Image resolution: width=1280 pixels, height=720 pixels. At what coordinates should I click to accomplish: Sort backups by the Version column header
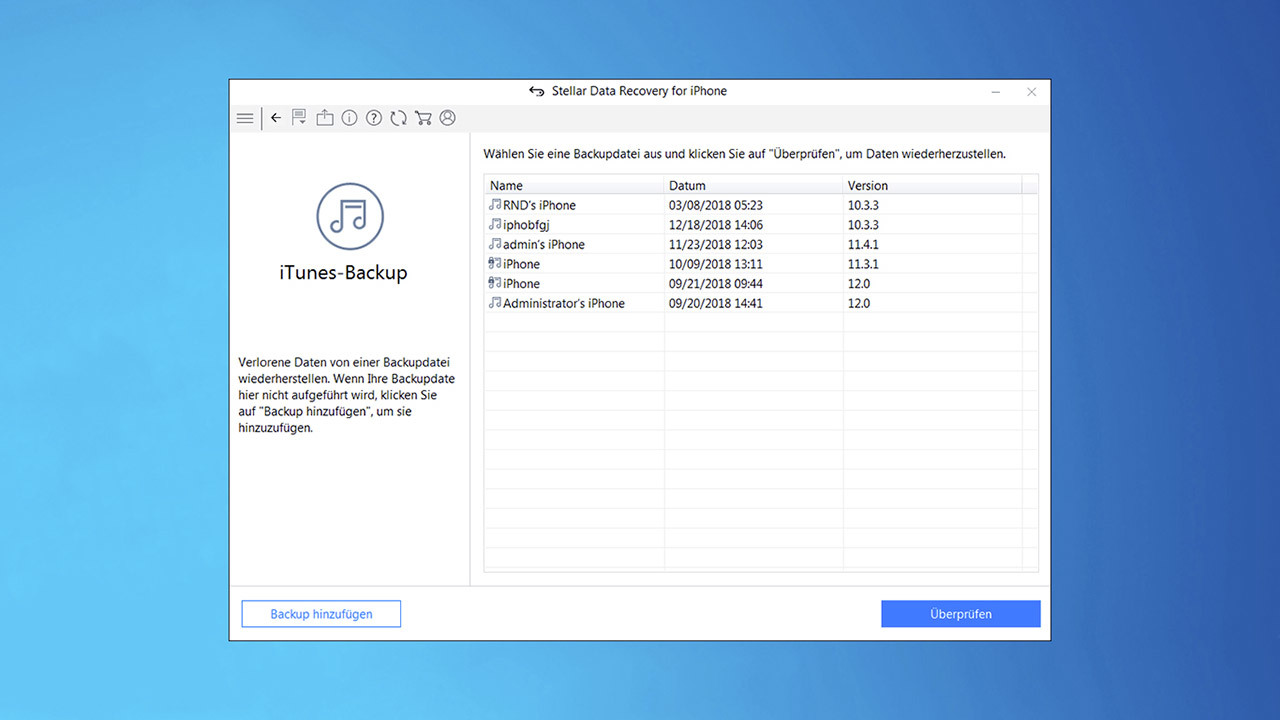pyautogui.click(x=933, y=185)
